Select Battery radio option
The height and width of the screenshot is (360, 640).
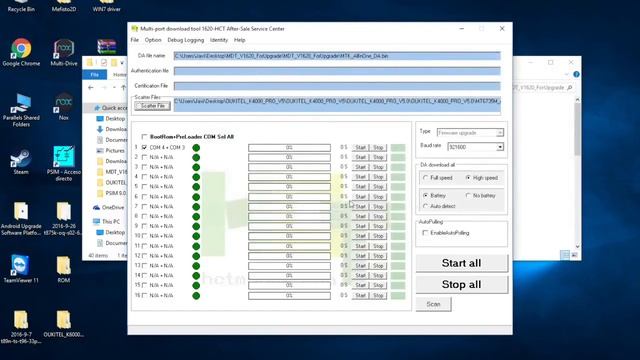pos(426,196)
